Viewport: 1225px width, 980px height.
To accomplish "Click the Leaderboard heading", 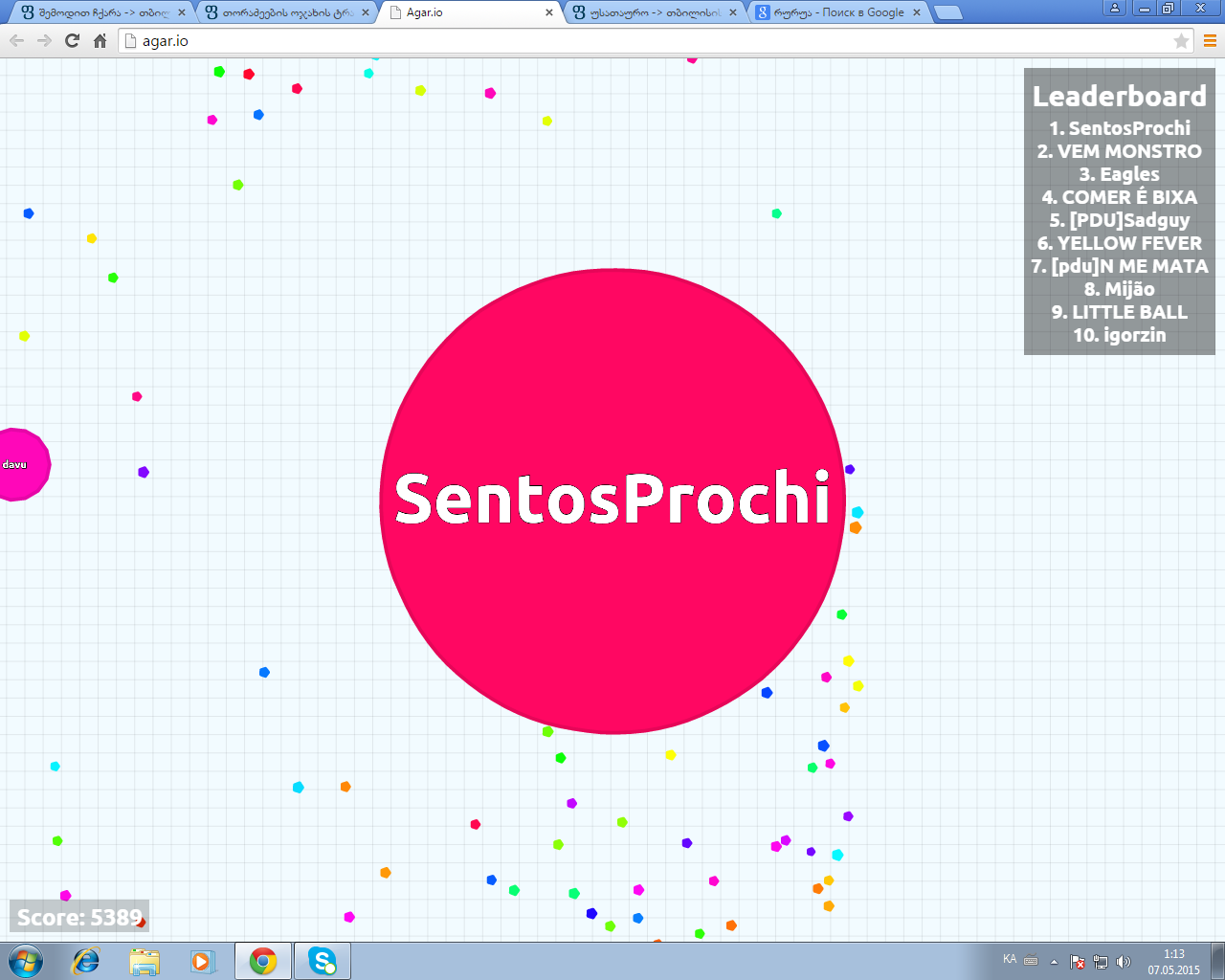I will tap(1120, 96).
